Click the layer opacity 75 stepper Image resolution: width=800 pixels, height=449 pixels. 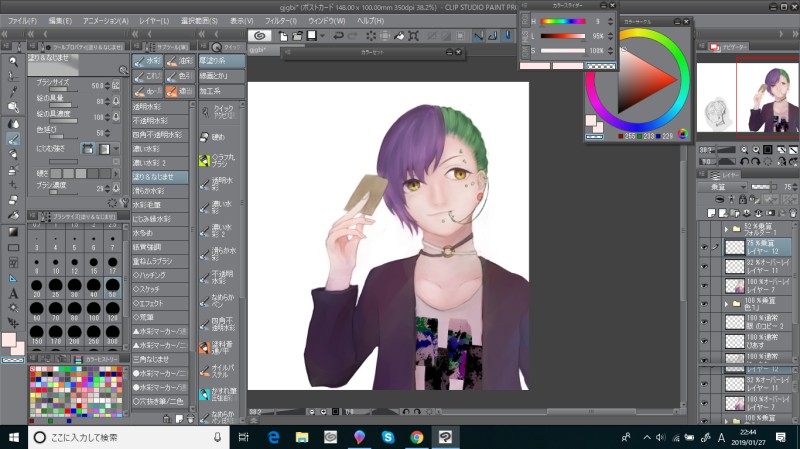[x=796, y=187]
